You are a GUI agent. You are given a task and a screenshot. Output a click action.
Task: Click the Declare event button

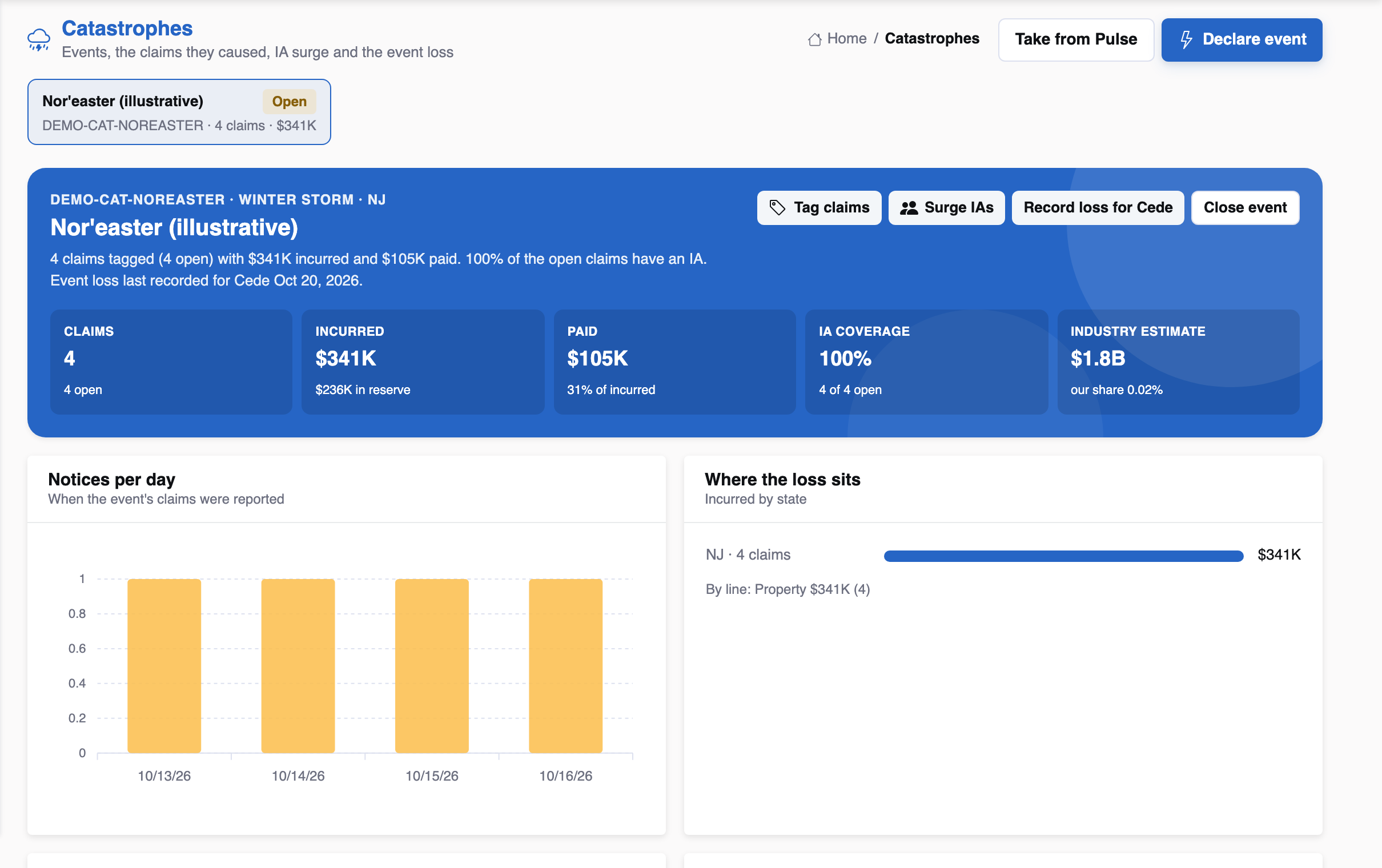[1242, 39]
